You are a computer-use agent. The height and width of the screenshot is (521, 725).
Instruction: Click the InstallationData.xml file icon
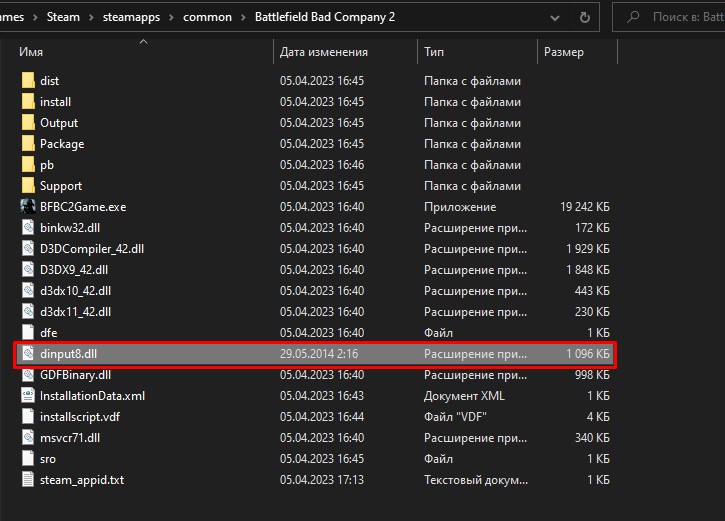click(28, 396)
